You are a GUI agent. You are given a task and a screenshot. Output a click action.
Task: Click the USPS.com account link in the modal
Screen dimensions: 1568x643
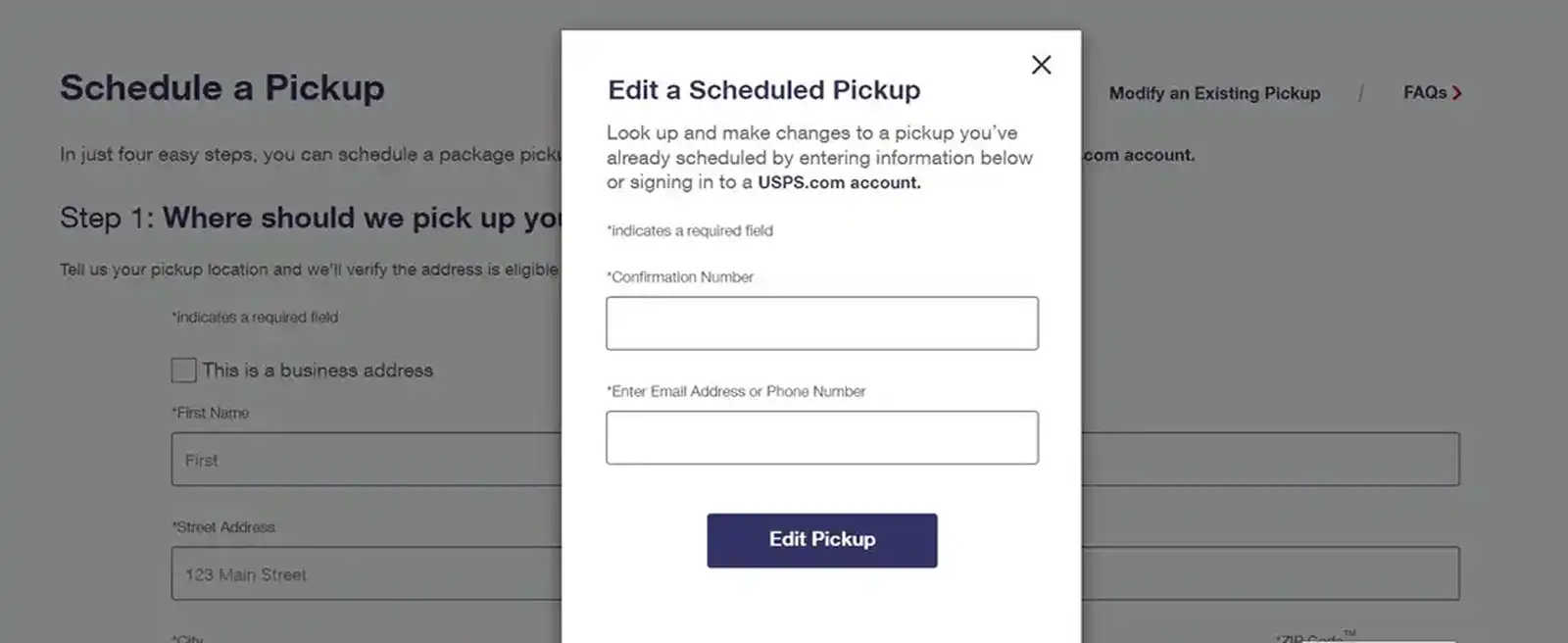point(838,182)
